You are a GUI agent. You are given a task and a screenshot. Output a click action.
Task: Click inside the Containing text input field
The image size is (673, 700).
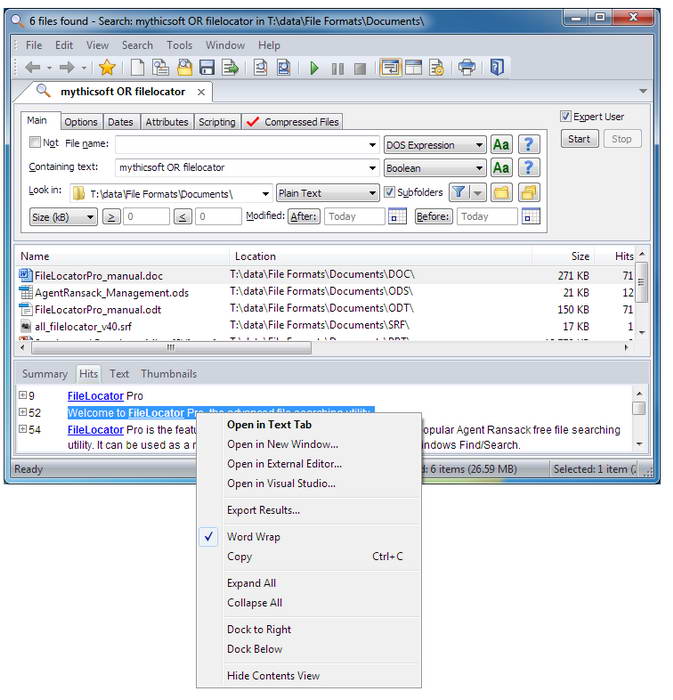(241, 168)
